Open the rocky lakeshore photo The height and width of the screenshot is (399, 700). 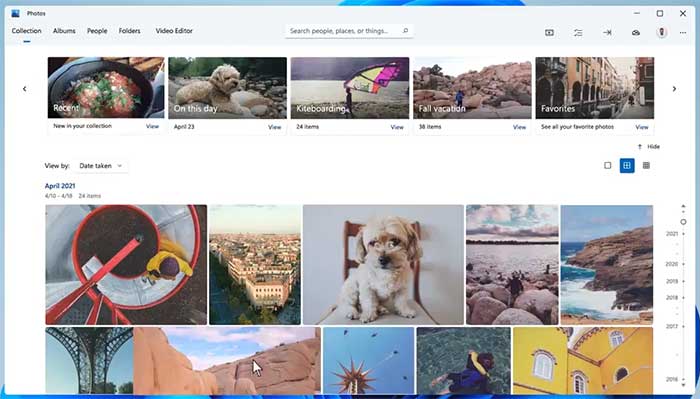coord(512,265)
